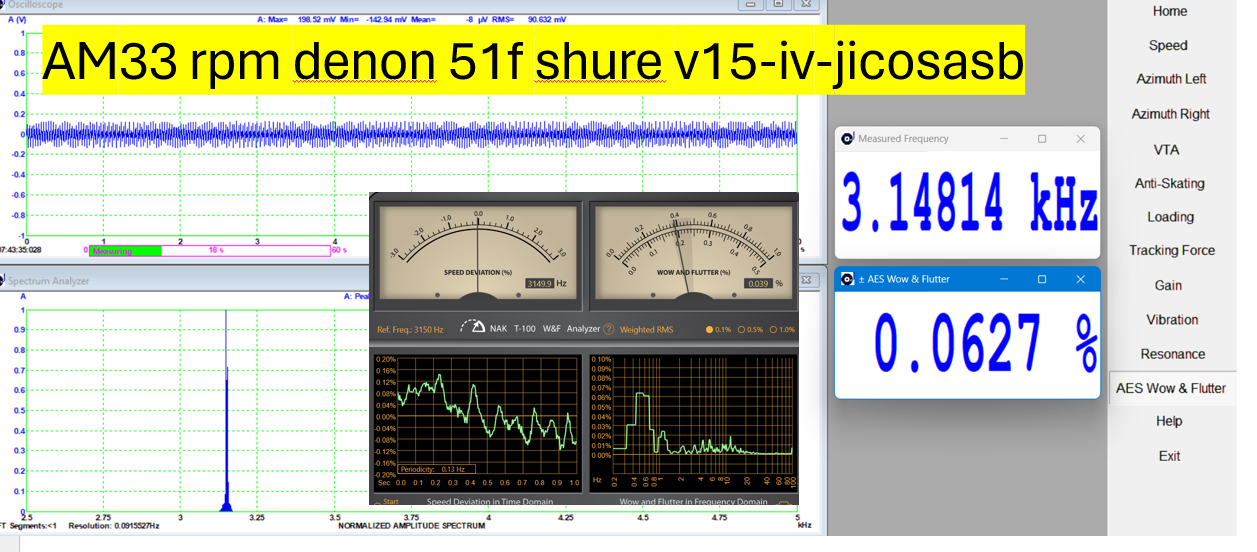Image resolution: width=1257 pixels, height=552 pixels.
Task: Open the Azimuth Left test
Action: (x=1171, y=79)
